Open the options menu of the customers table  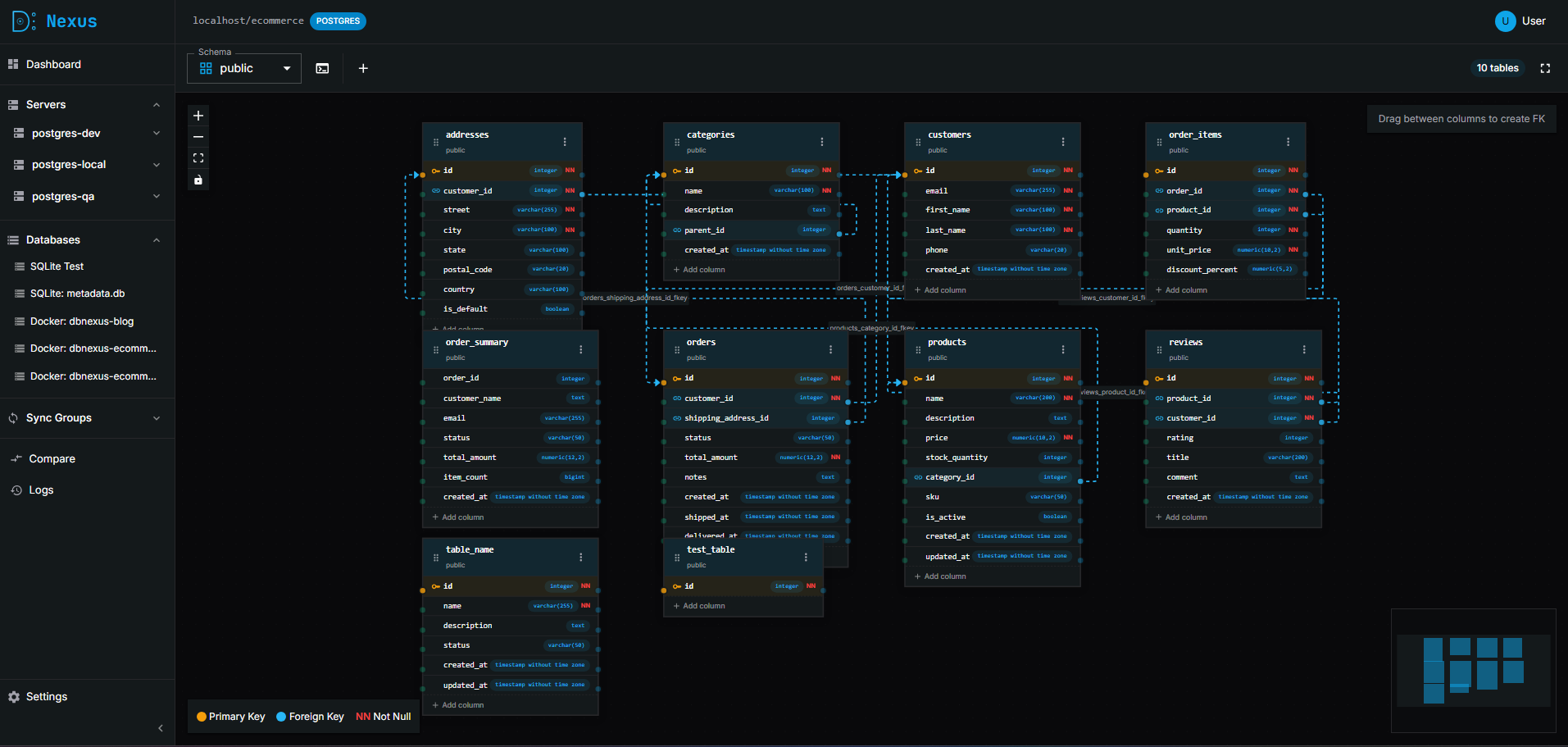click(x=1063, y=142)
